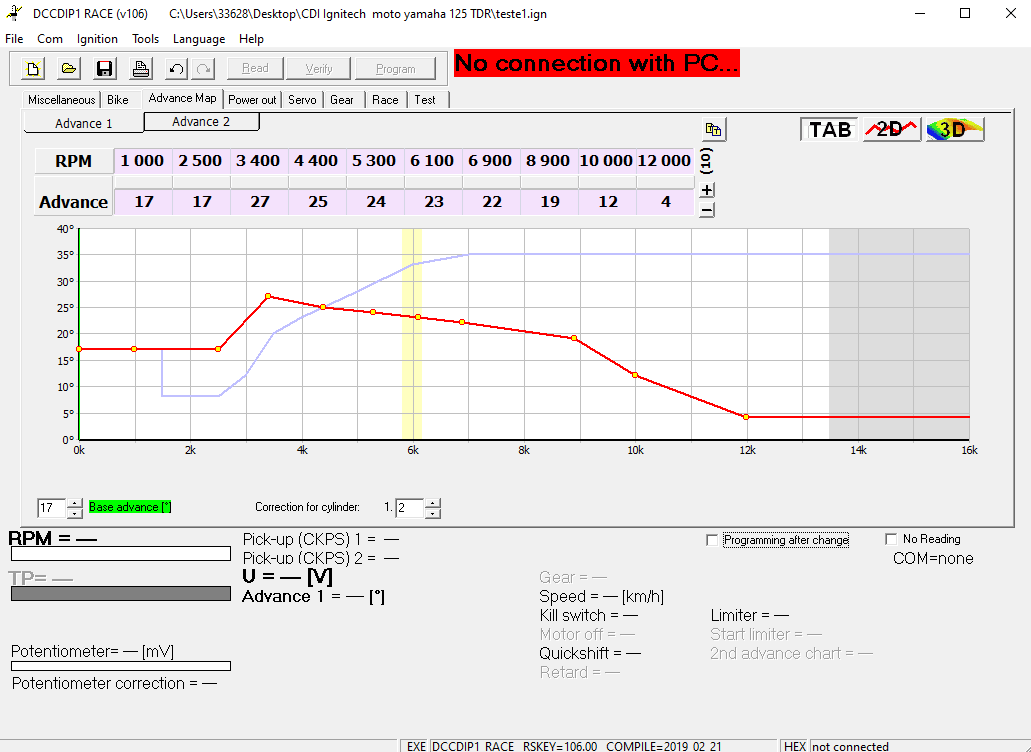Select RPM cell 10 000
The width and height of the screenshot is (1031, 752).
coord(606,161)
